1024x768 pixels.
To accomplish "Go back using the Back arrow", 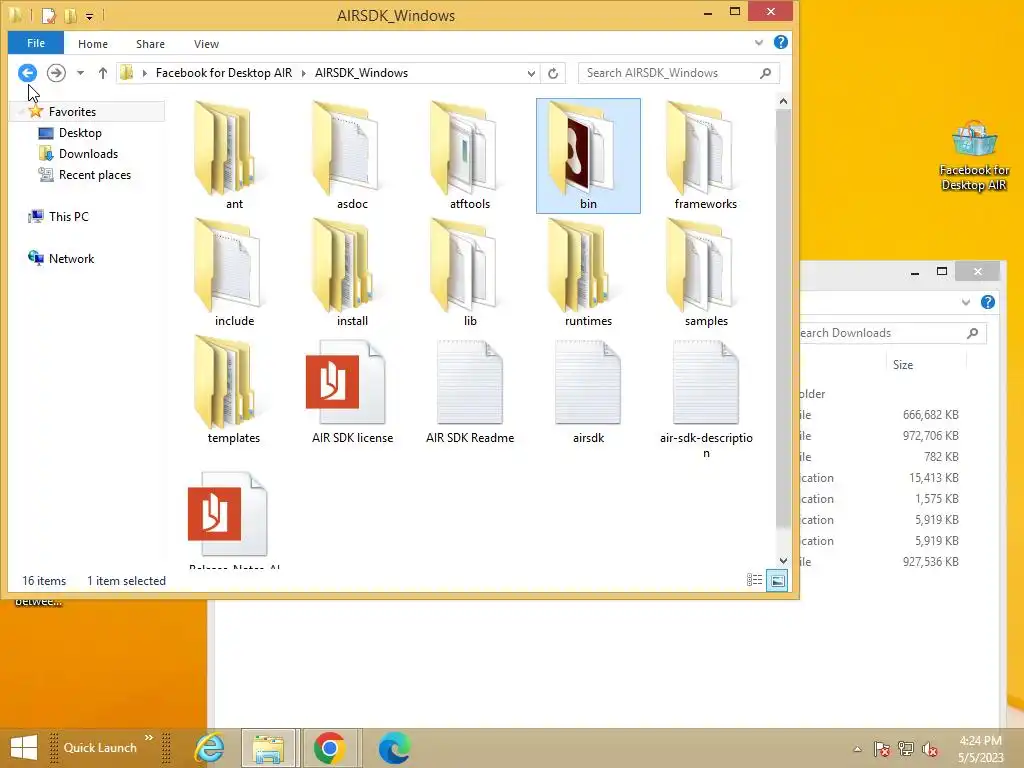I will pyautogui.click(x=27, y=72).
